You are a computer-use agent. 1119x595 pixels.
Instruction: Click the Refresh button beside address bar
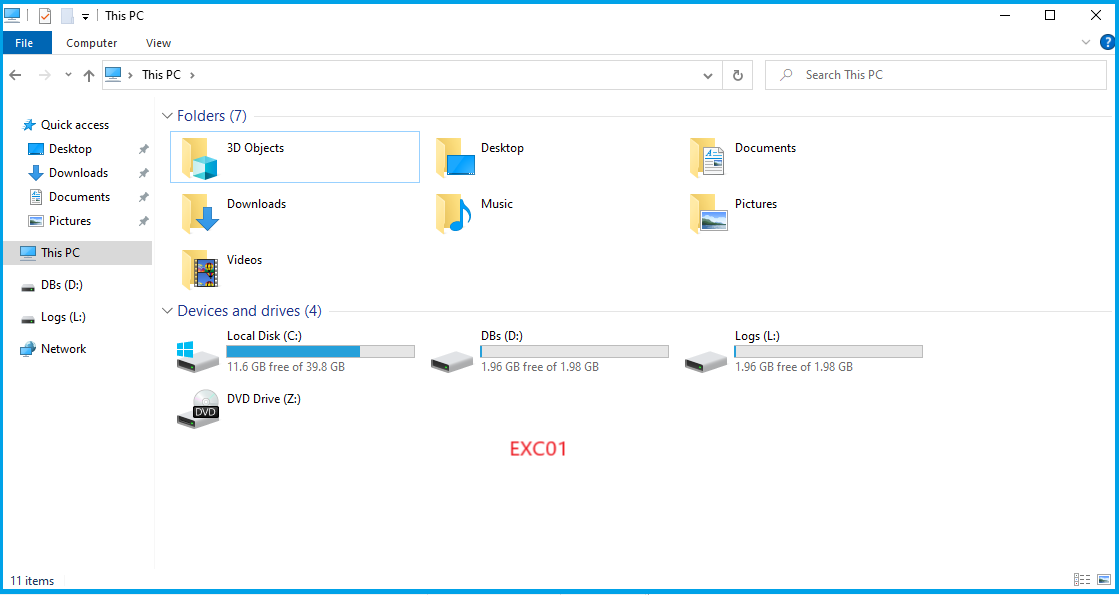(738, 75)
